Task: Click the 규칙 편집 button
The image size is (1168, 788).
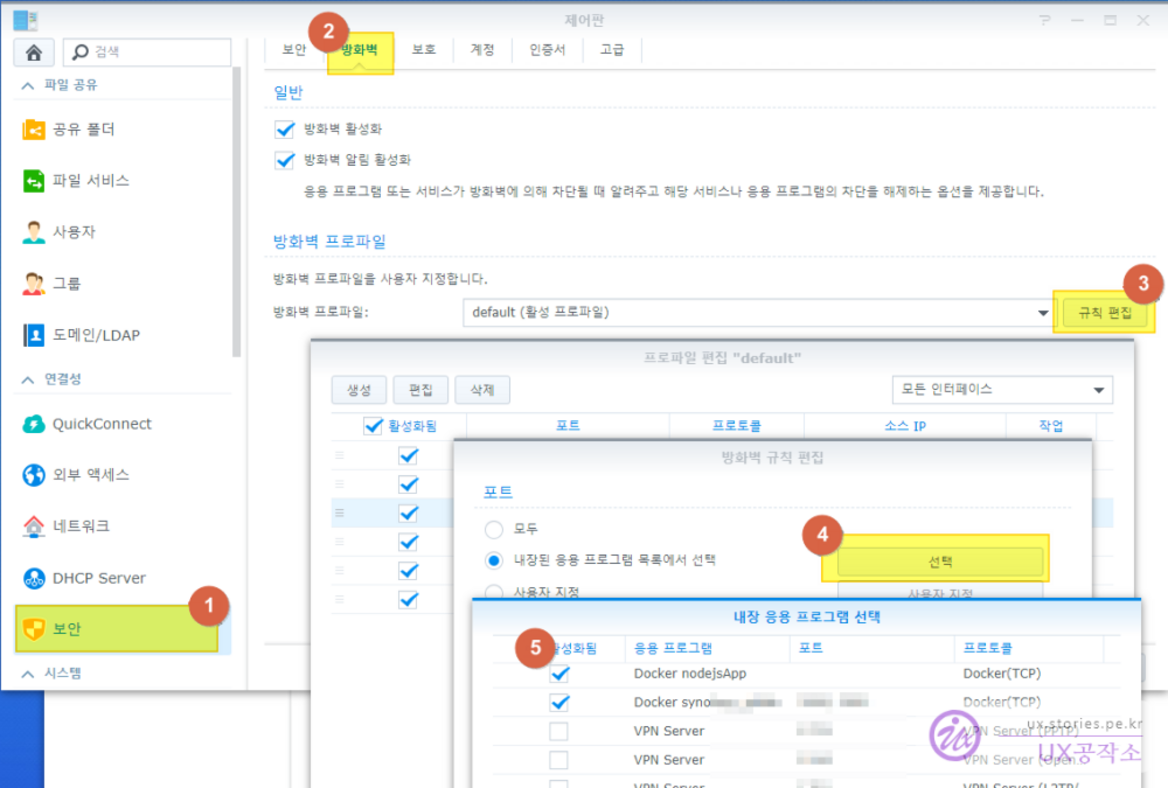Action: pos(1104,313)
